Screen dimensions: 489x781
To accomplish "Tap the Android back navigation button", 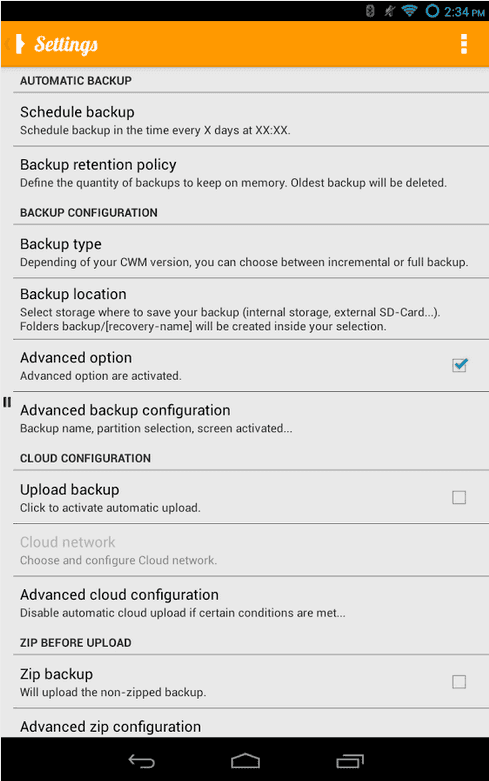I will [142, 761].
